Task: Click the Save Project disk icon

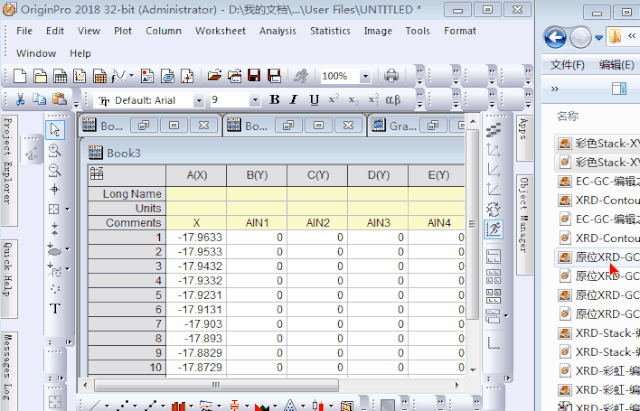Action: [254, 76]
